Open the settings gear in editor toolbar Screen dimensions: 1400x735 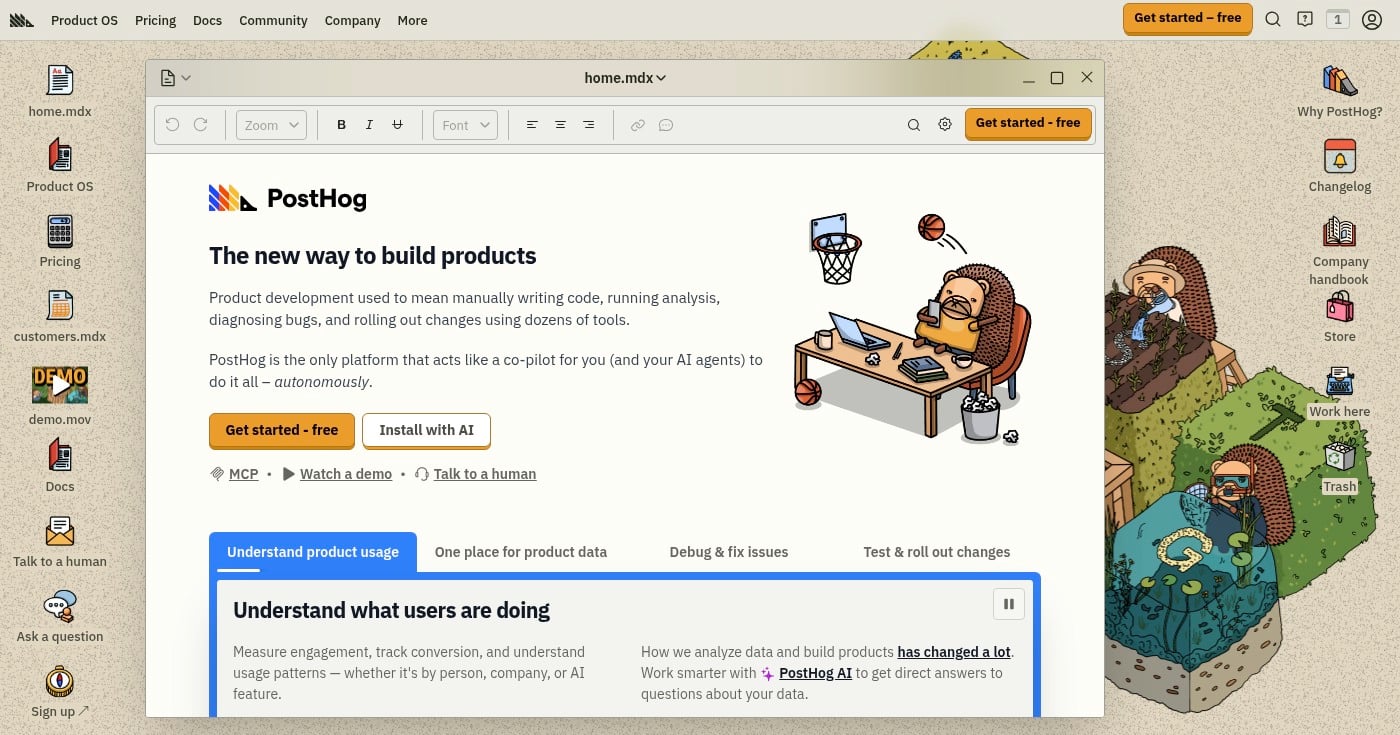point(945,125)
